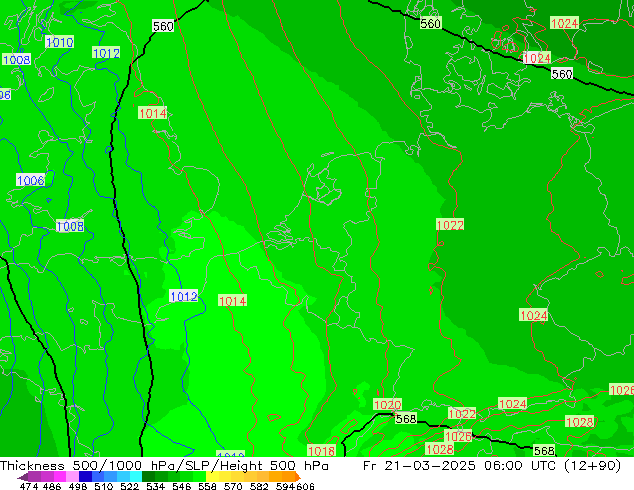Viewport: 634px width, 490px height.
Task: Click the 570 legend value
Action: point(233,486)
